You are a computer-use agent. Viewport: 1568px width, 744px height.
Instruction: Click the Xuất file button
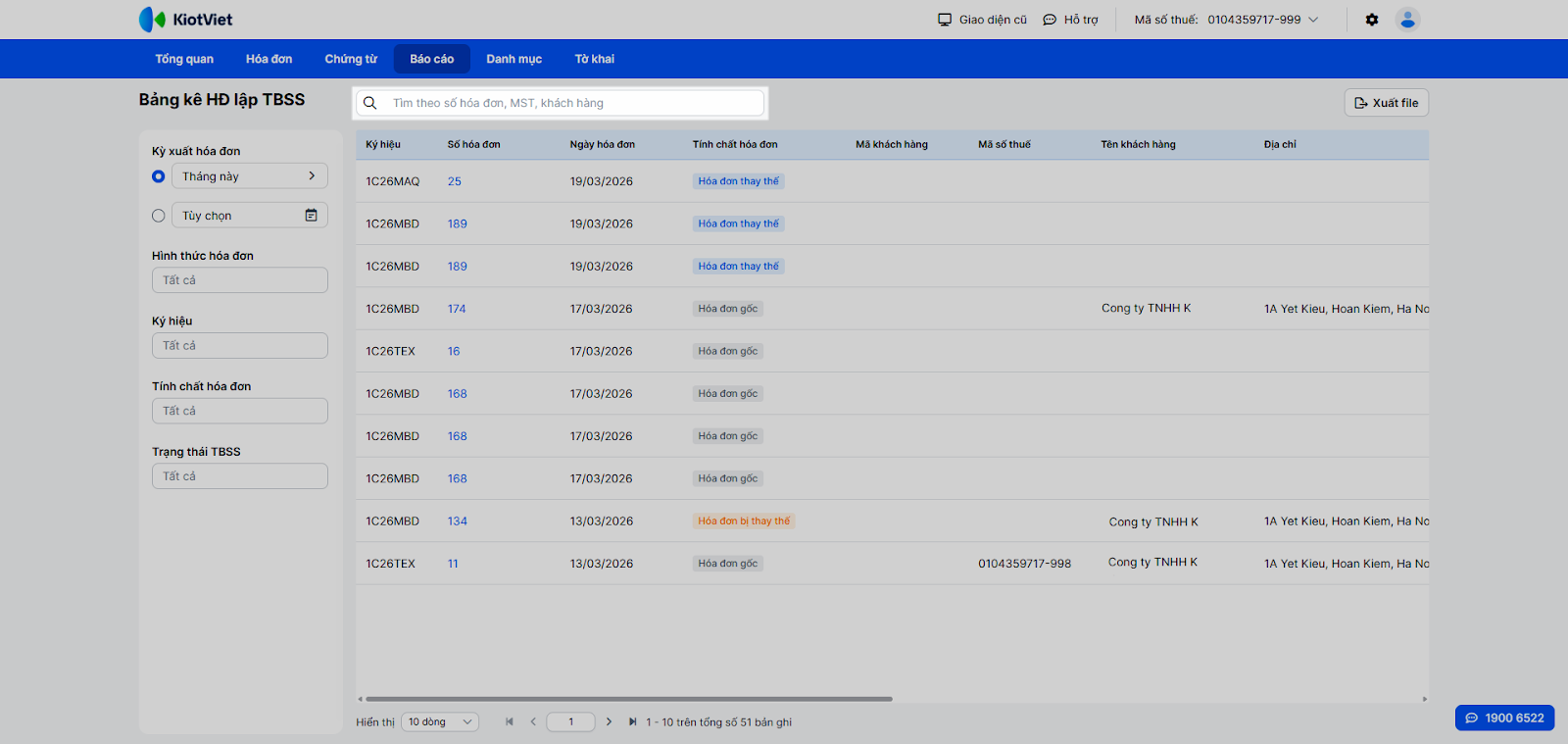1386,103
